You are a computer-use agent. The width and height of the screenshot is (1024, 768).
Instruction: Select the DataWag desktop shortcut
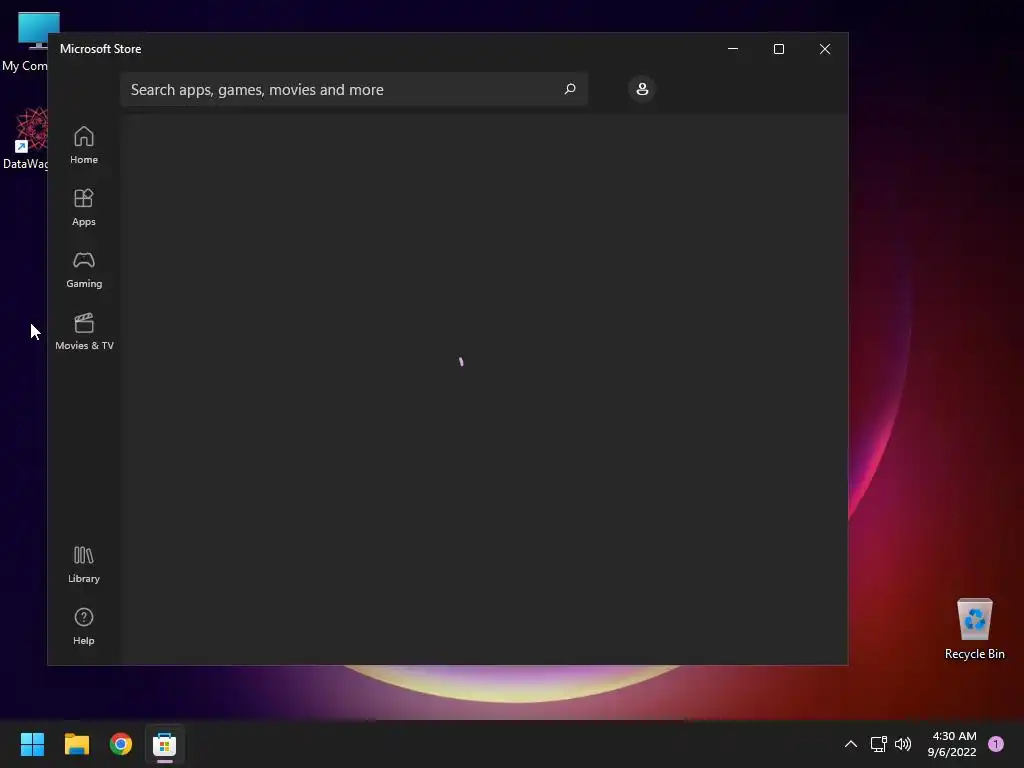[x=25, y=138]
